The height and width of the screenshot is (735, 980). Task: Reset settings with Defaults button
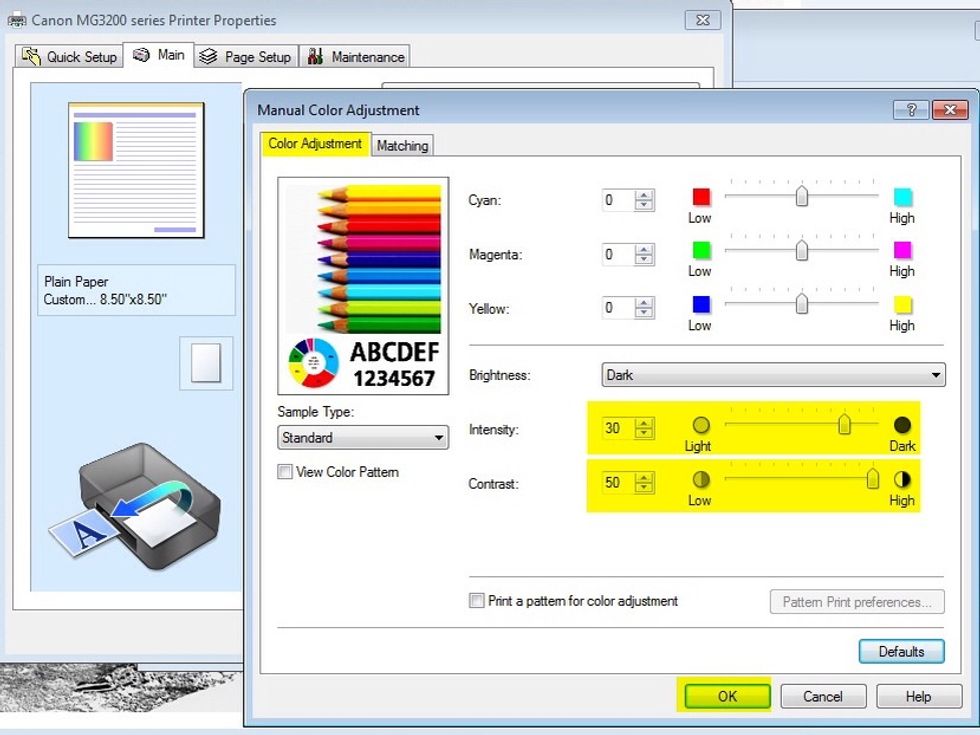coord(900,651)
